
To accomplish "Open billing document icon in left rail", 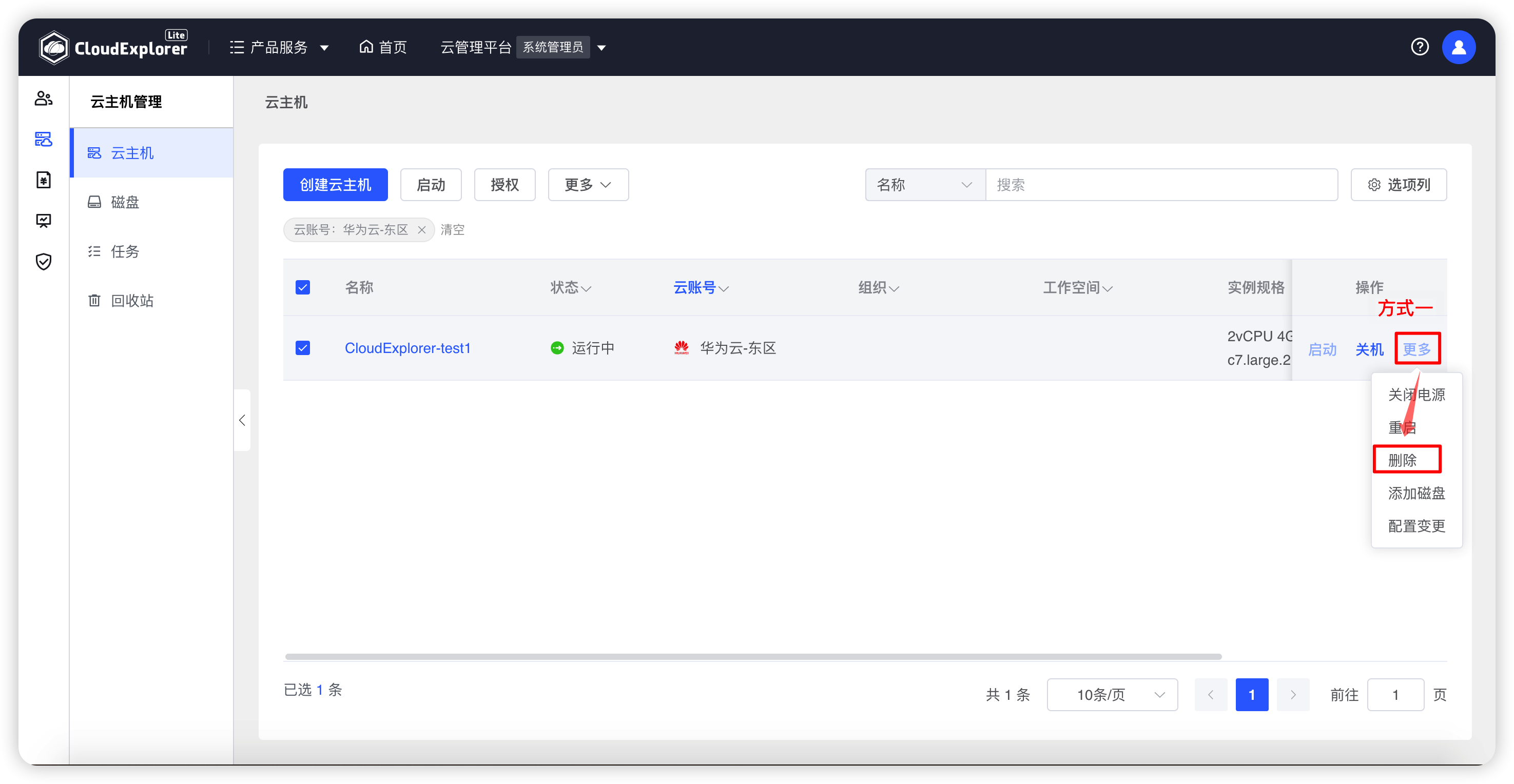I will [44, 180].
